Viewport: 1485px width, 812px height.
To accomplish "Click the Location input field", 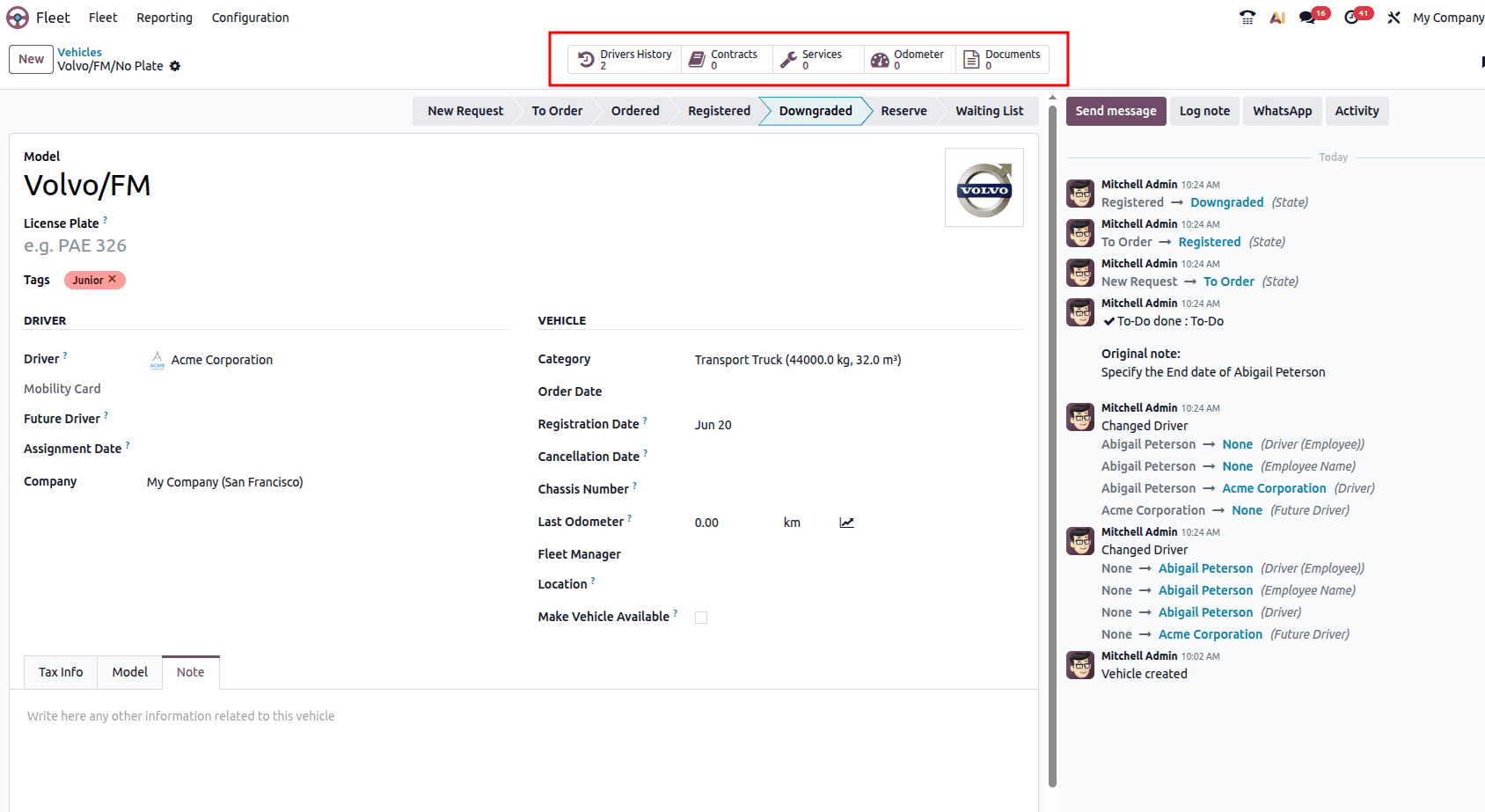I will click(x=858, y=584).
